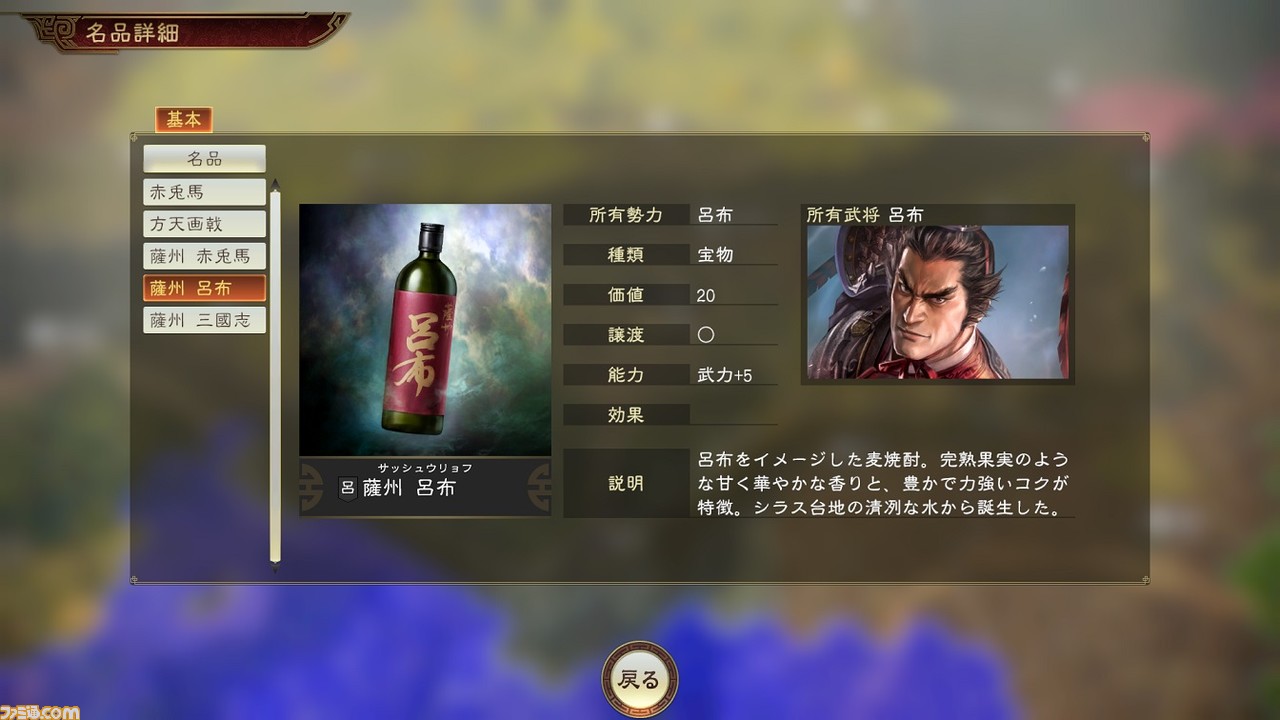Click the scrollbar up arrow
The width and height of the screenshot is (1280, 720).
click(x=276, y=183)
